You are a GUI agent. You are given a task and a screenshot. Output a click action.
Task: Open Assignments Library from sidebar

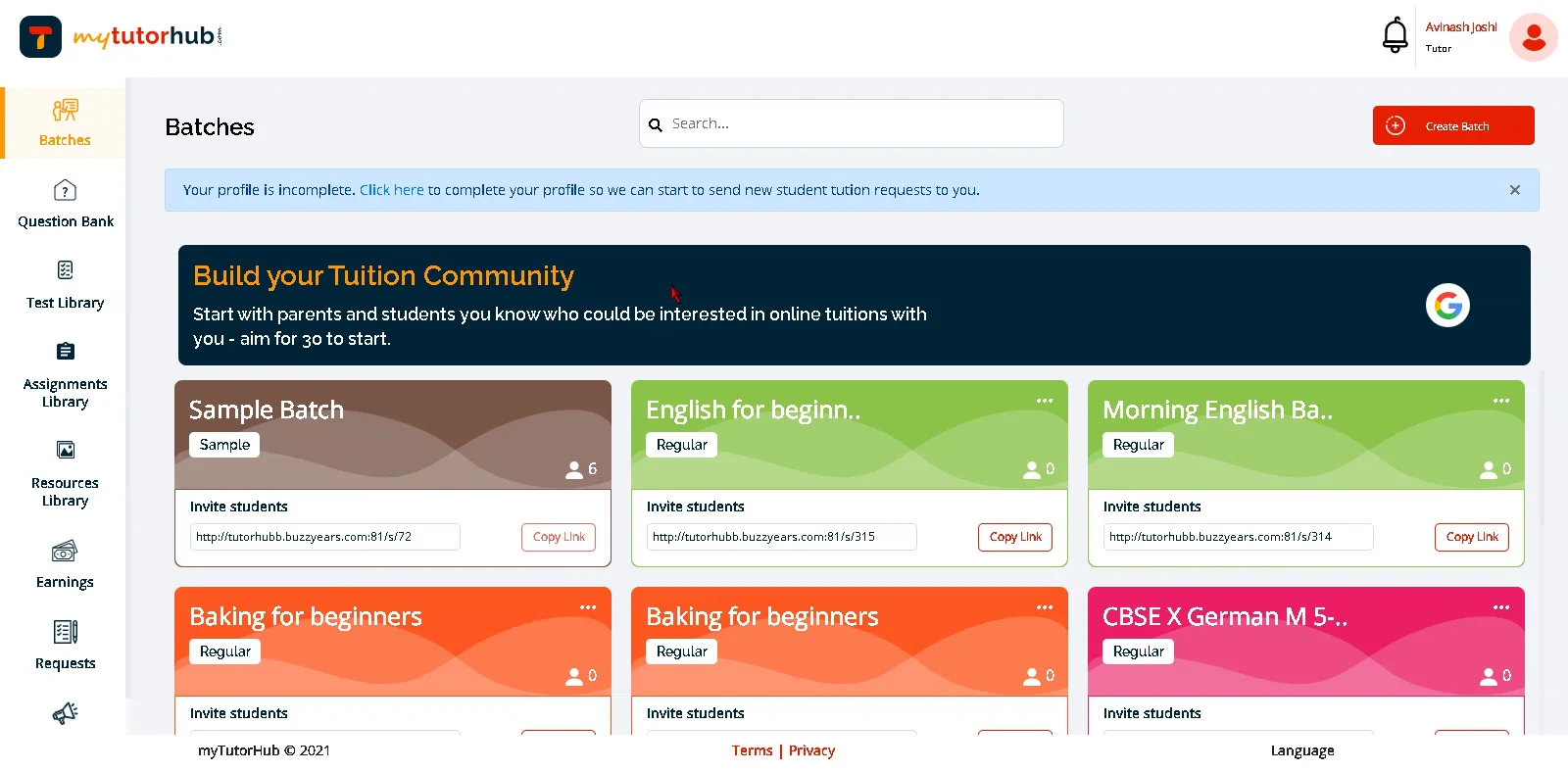[65, 375]
